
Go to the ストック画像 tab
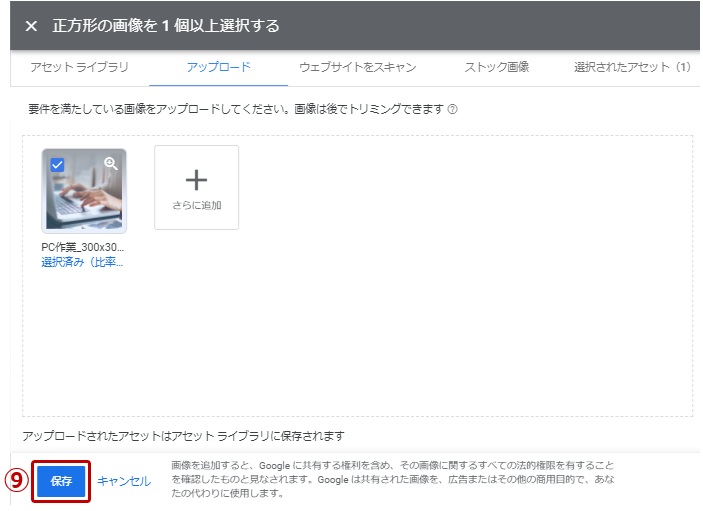tap(496, 67)
